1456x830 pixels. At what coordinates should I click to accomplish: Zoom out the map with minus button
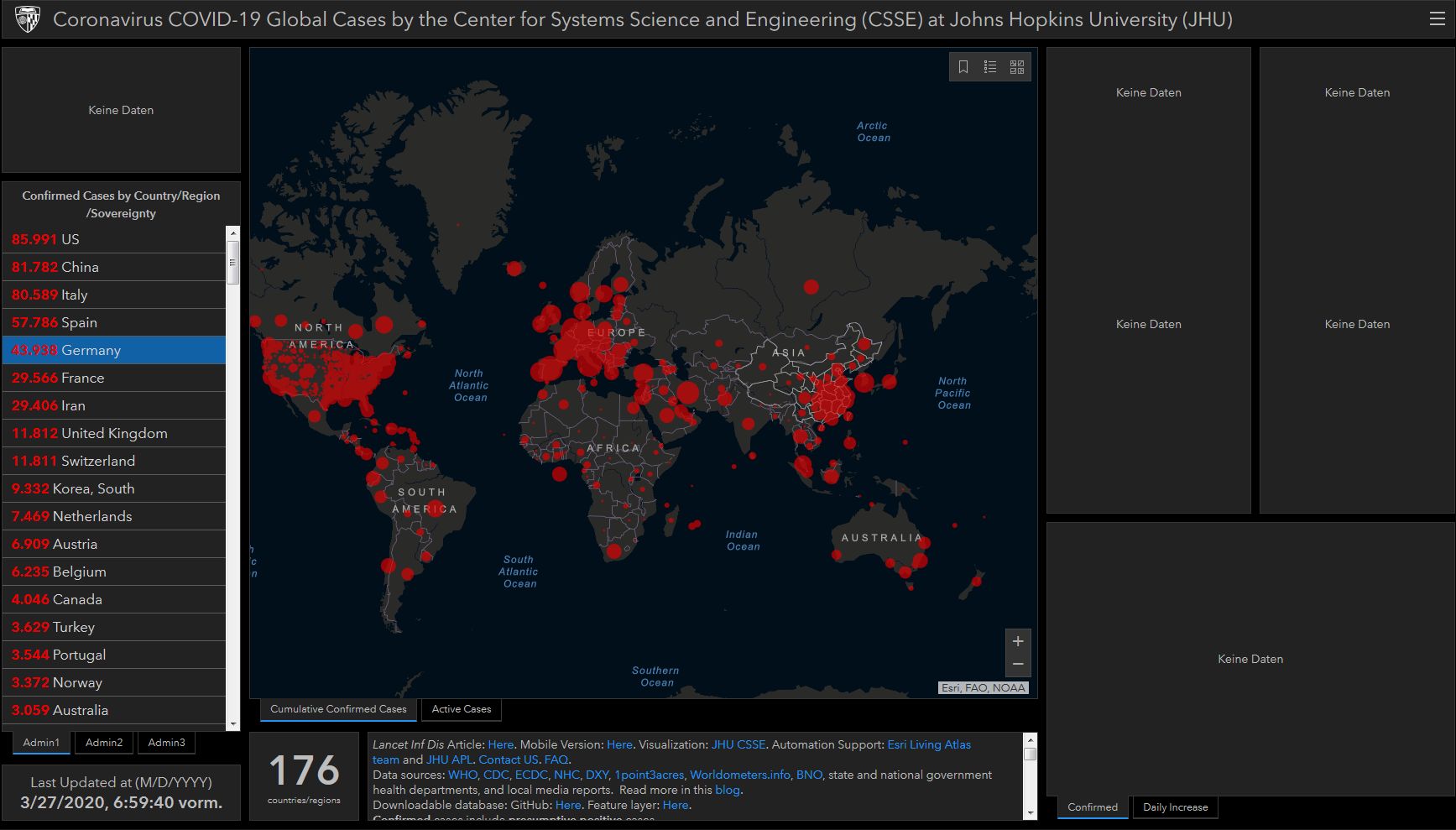[x=1018, y=665]
